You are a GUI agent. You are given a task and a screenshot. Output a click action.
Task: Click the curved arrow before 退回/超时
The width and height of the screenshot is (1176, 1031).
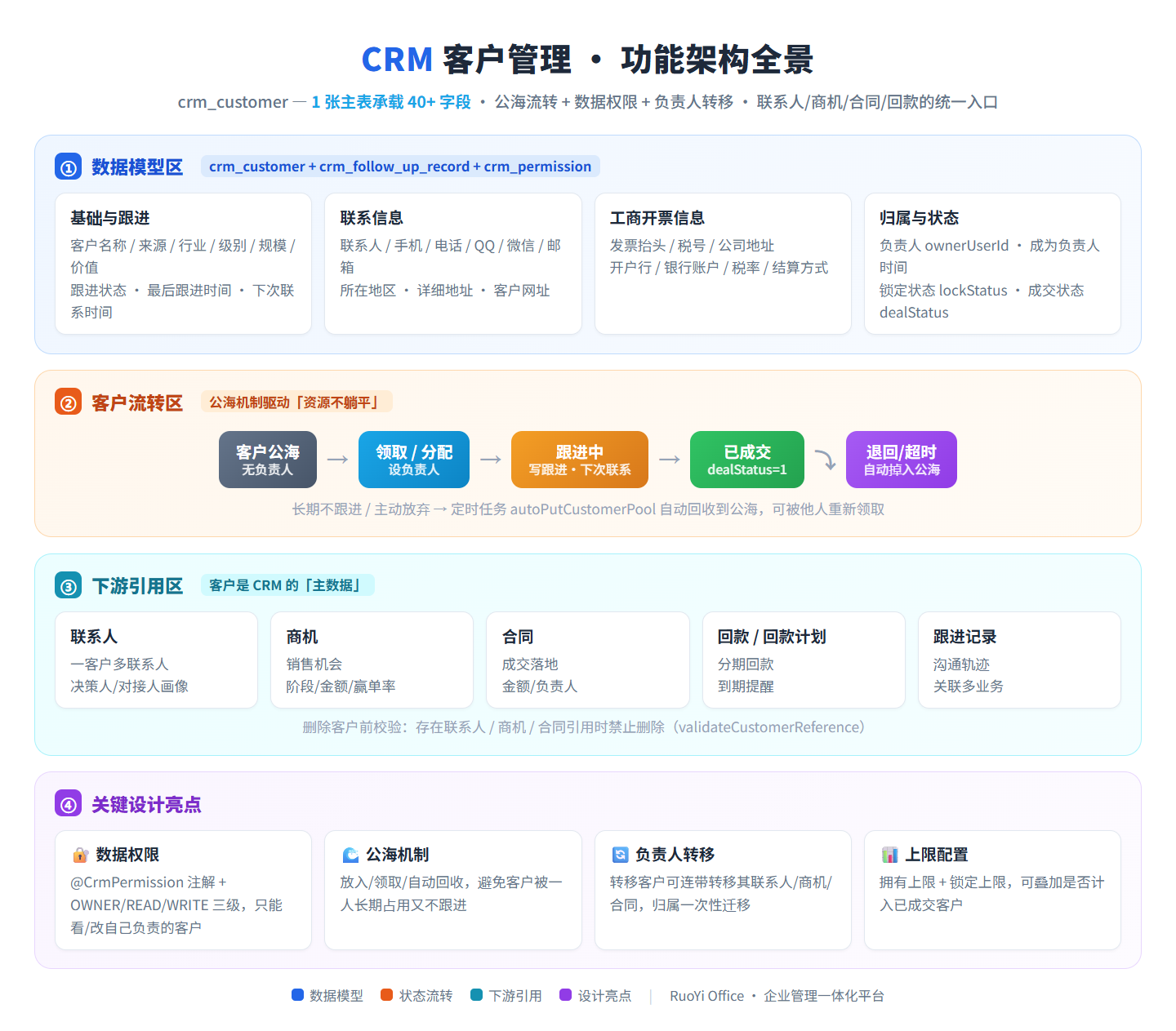click(825, 460)
